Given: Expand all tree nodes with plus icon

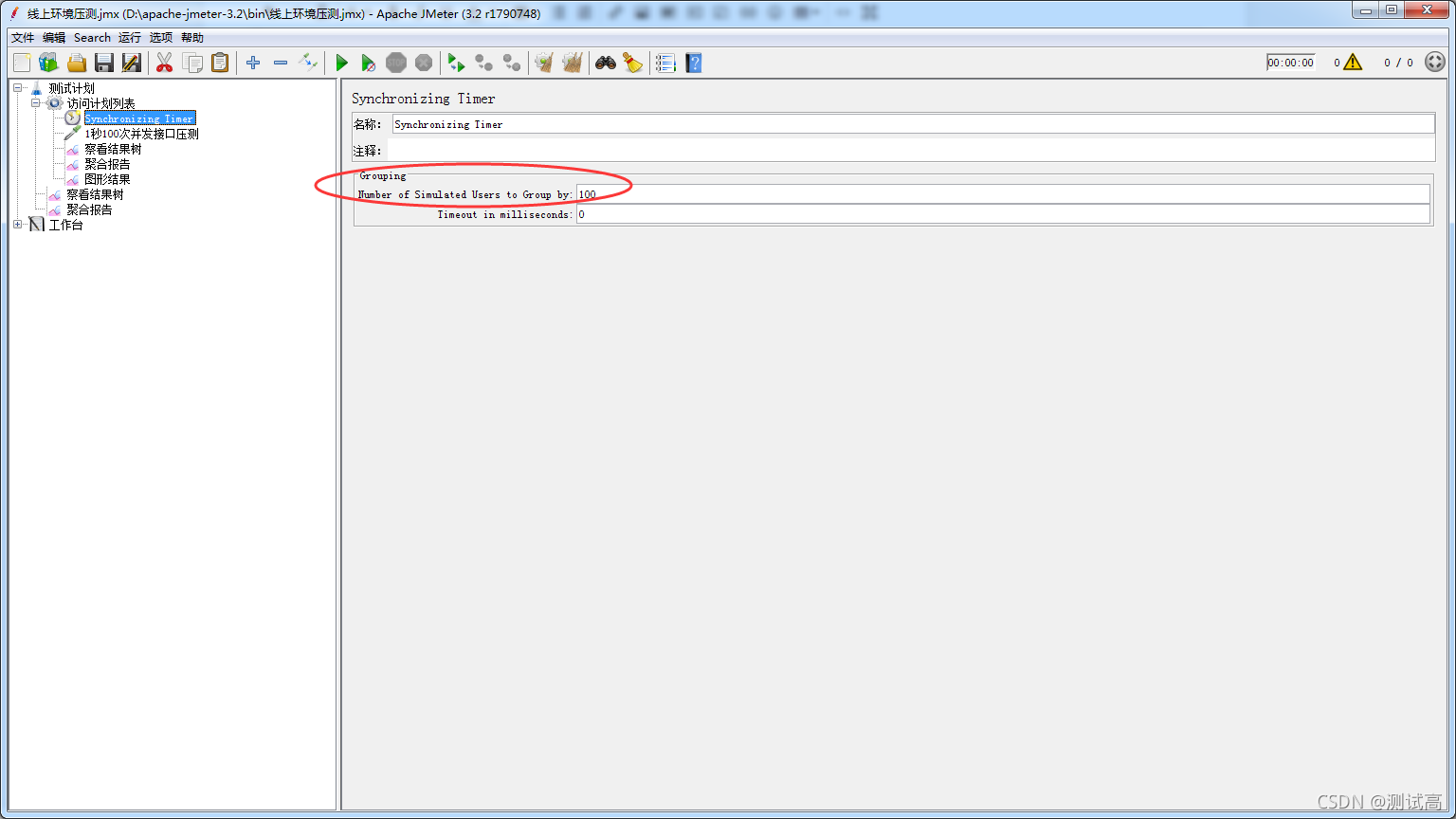Looking at the screenshot, I should click(253, 63).
